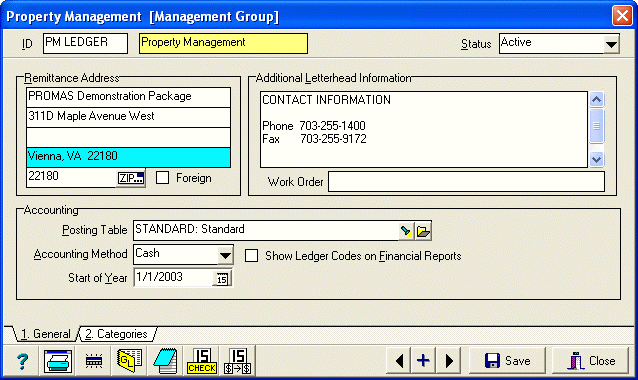Click the ZIP lookup button
The width and height of the screenshot is (638, 380).
[131, 178]
